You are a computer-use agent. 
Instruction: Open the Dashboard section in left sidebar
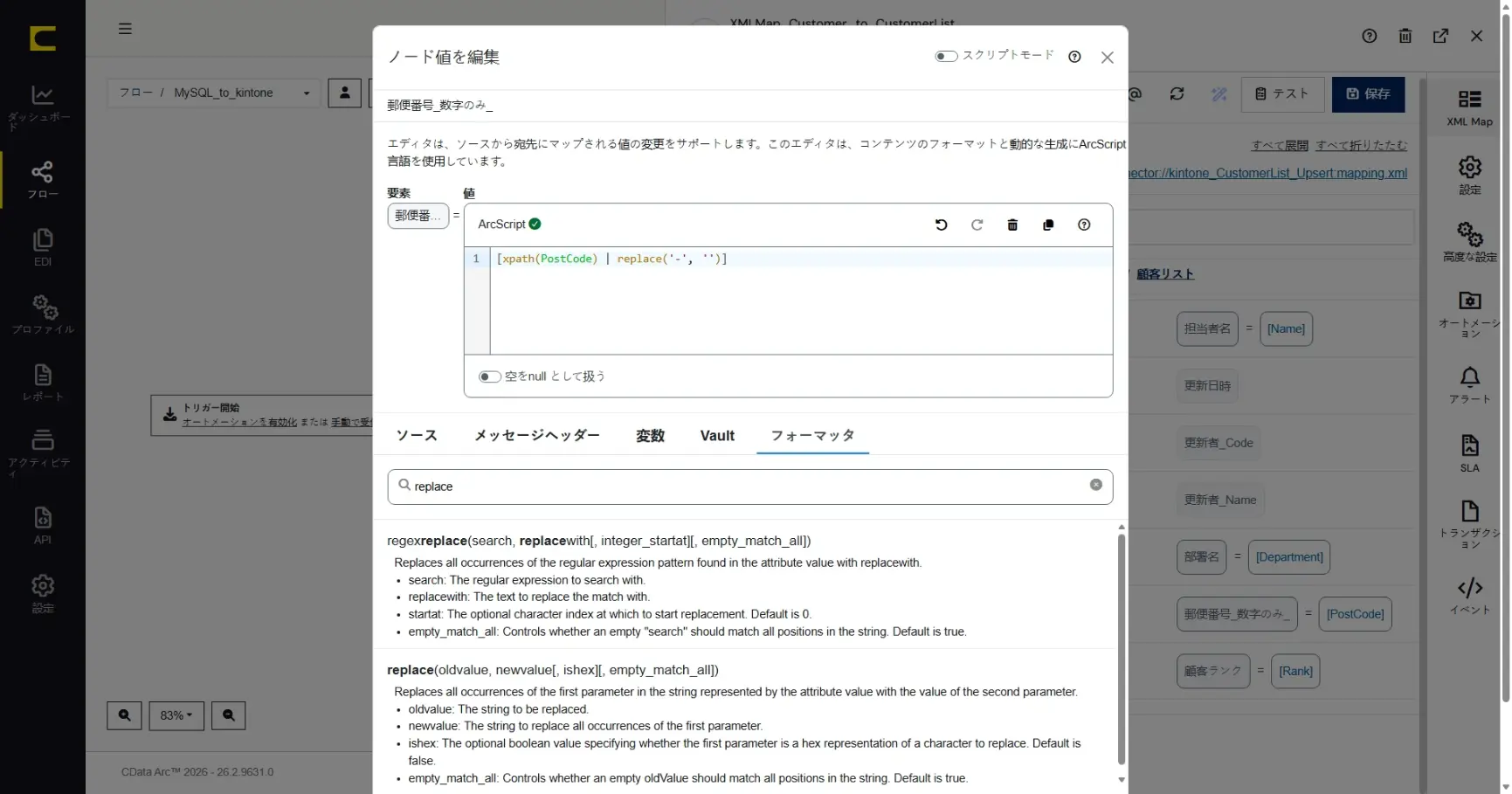coord(42,107)
